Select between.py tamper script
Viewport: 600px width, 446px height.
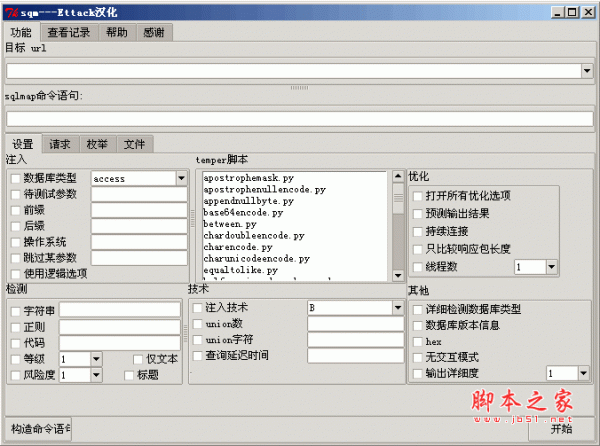click(x=230, y=224)
